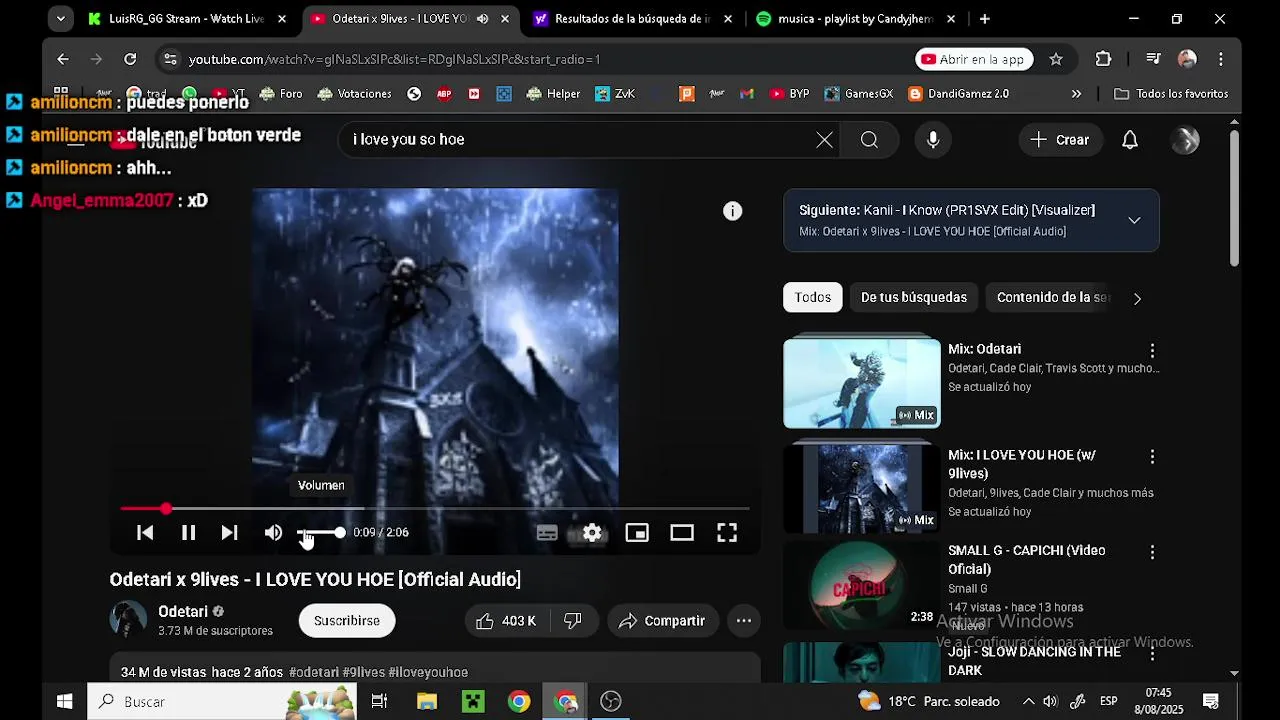This screenshot has height=720, width=1280.
Task: Open the tab search dropdown
Action: click(61, 19)
